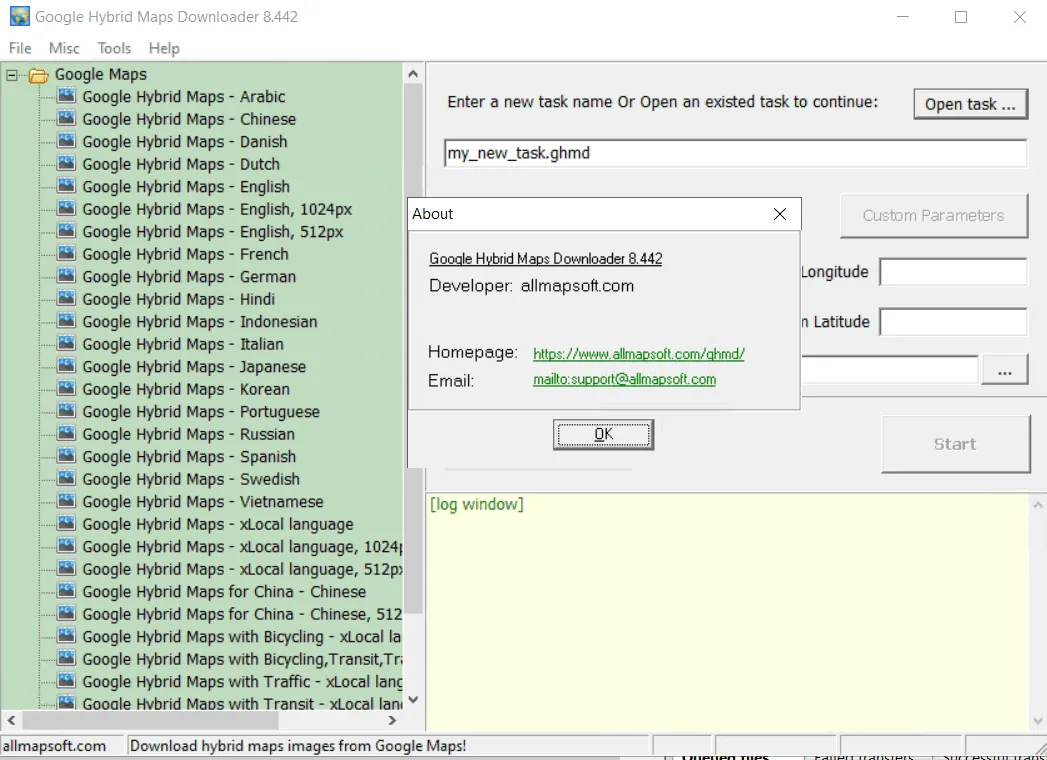Click the Custom Parameters button
The width and height of the screenshot is (1047, 760).
coord(933,215)
